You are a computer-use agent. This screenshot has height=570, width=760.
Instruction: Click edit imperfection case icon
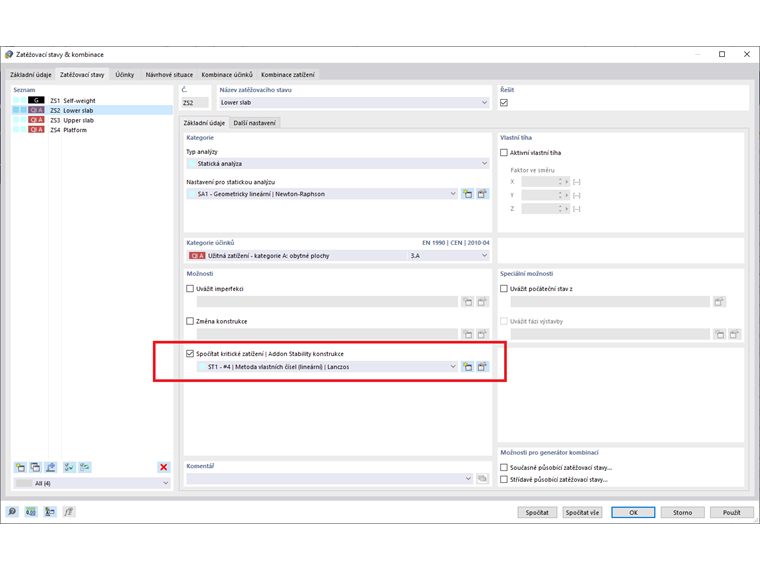pyautogui.click(x=482, y=302)
